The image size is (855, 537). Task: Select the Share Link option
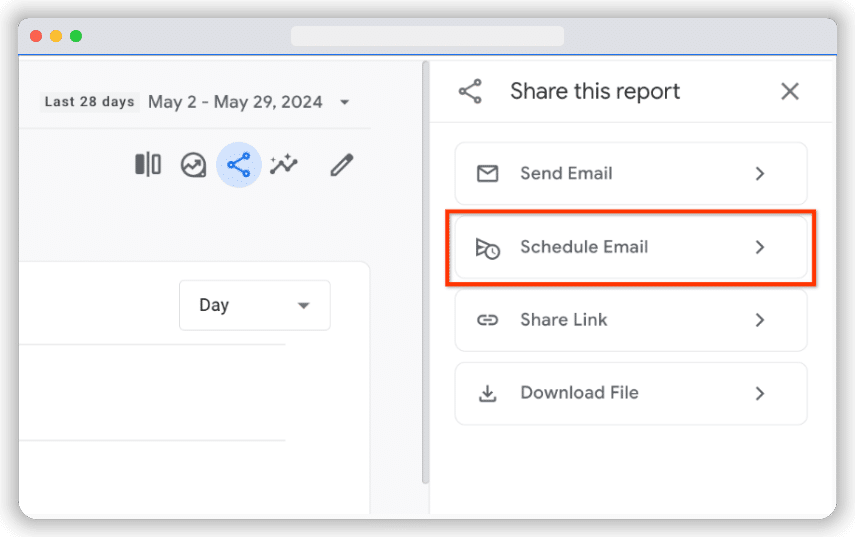coord(631,320)
